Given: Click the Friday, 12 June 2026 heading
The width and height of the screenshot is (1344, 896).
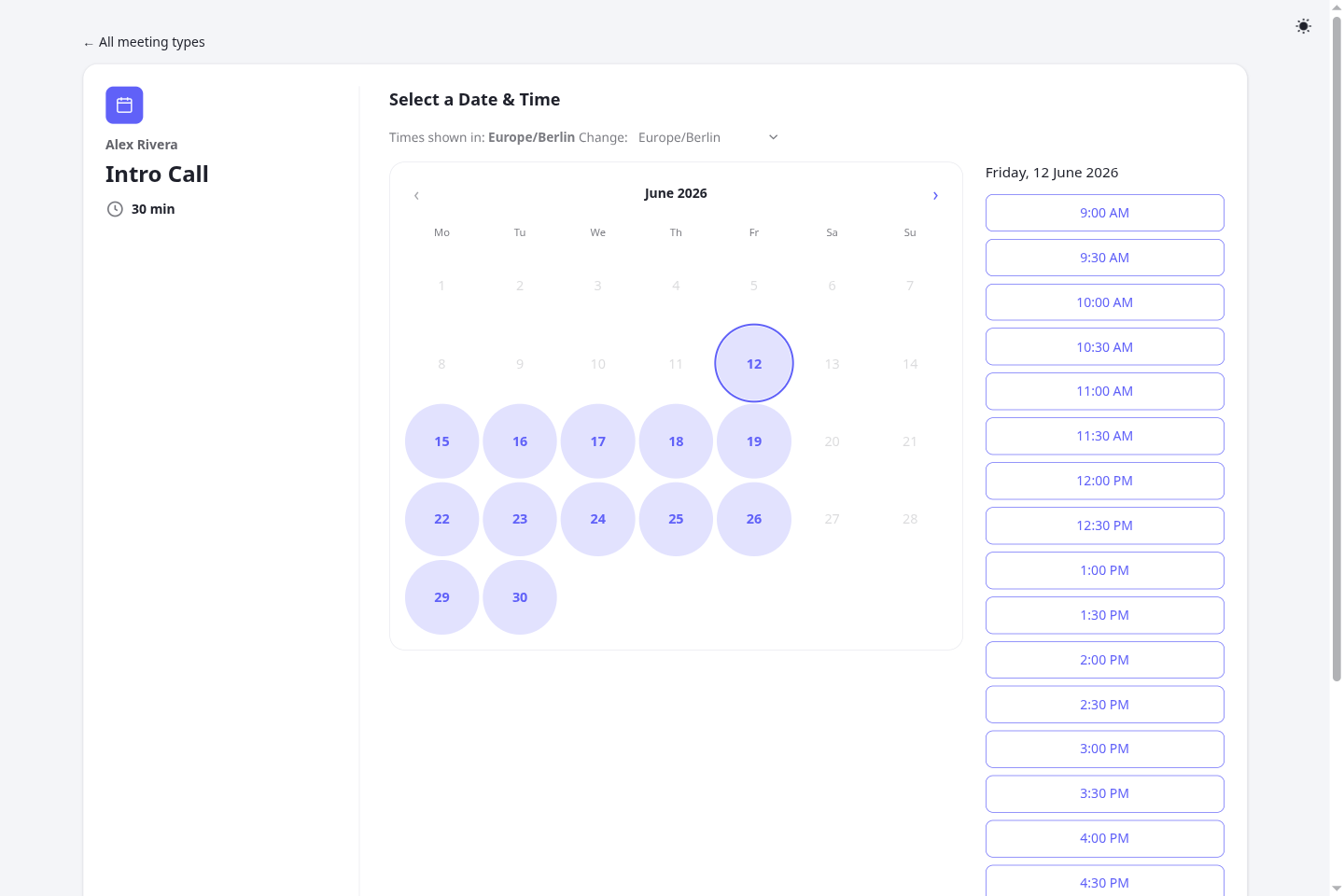Looking at the screenshot, I should coord(1052,173).
